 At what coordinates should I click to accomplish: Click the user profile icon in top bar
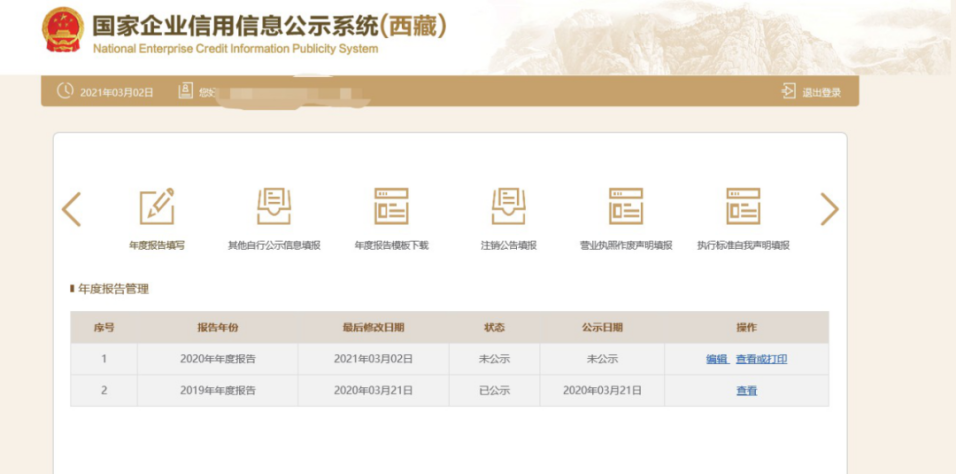[185, 91]
